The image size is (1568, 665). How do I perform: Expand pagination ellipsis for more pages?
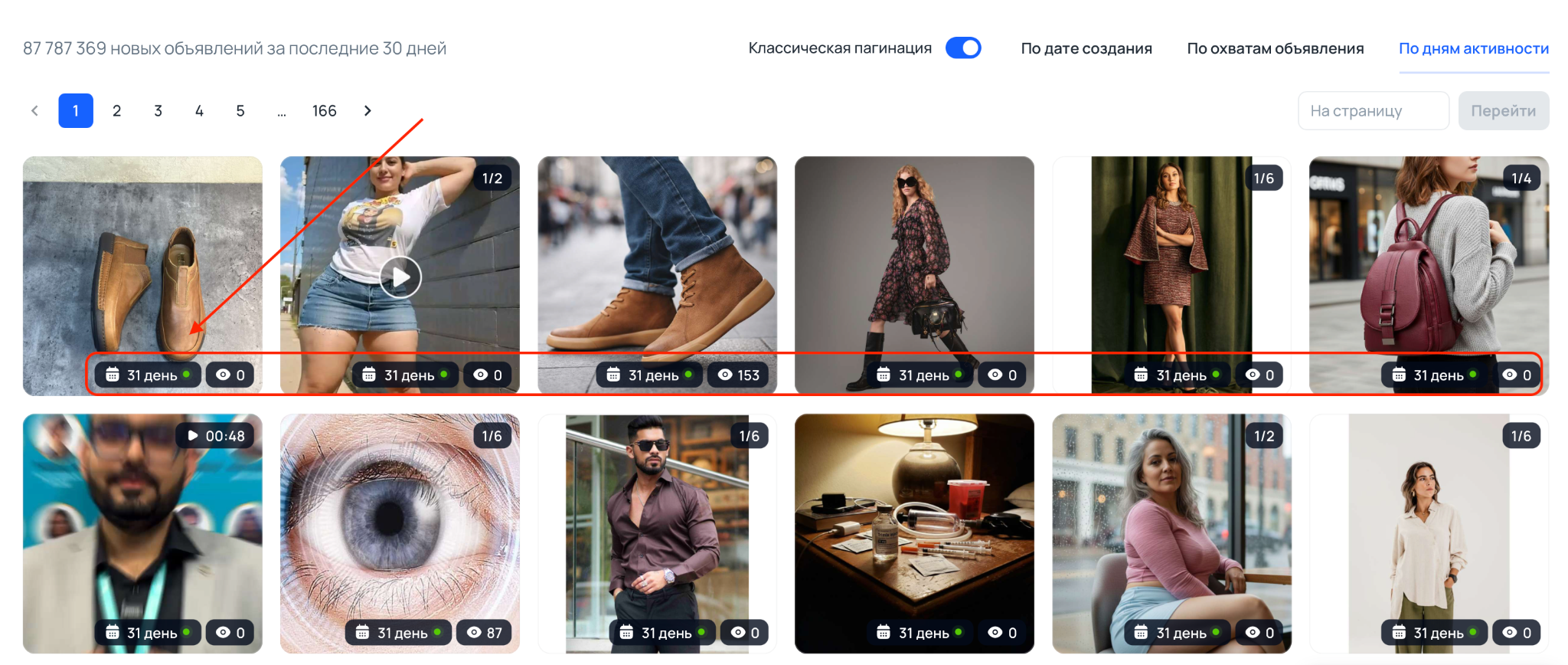click(282, 112)
